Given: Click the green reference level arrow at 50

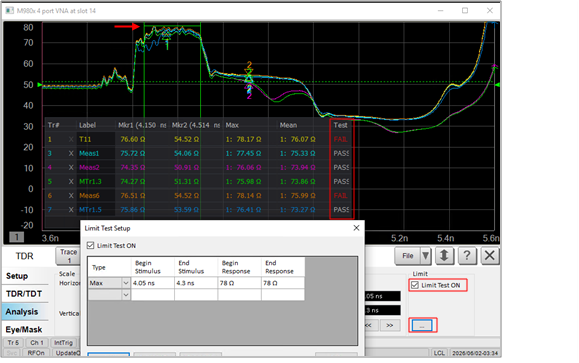Looking at the screenshot, I should click(40, 85).
